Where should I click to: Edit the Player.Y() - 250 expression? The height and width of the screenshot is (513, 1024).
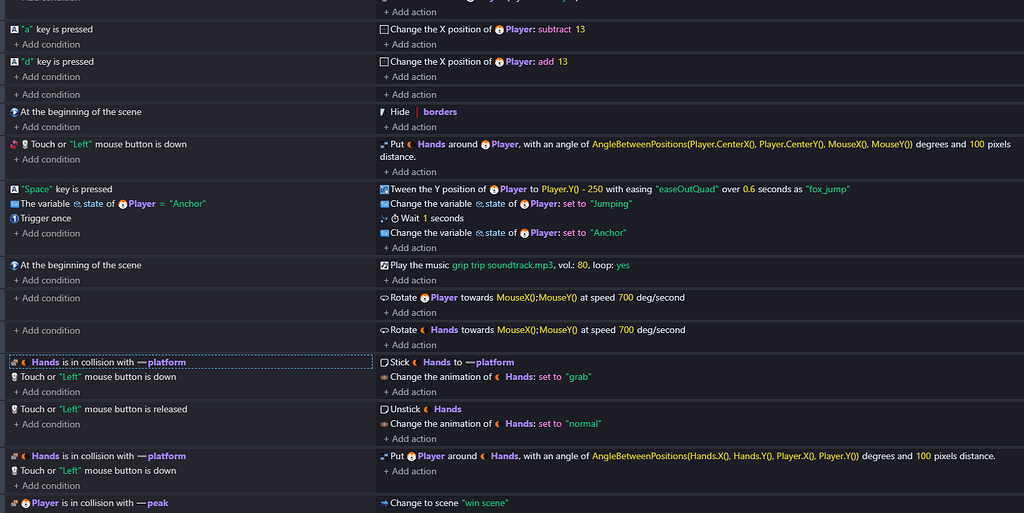[572, 189]
